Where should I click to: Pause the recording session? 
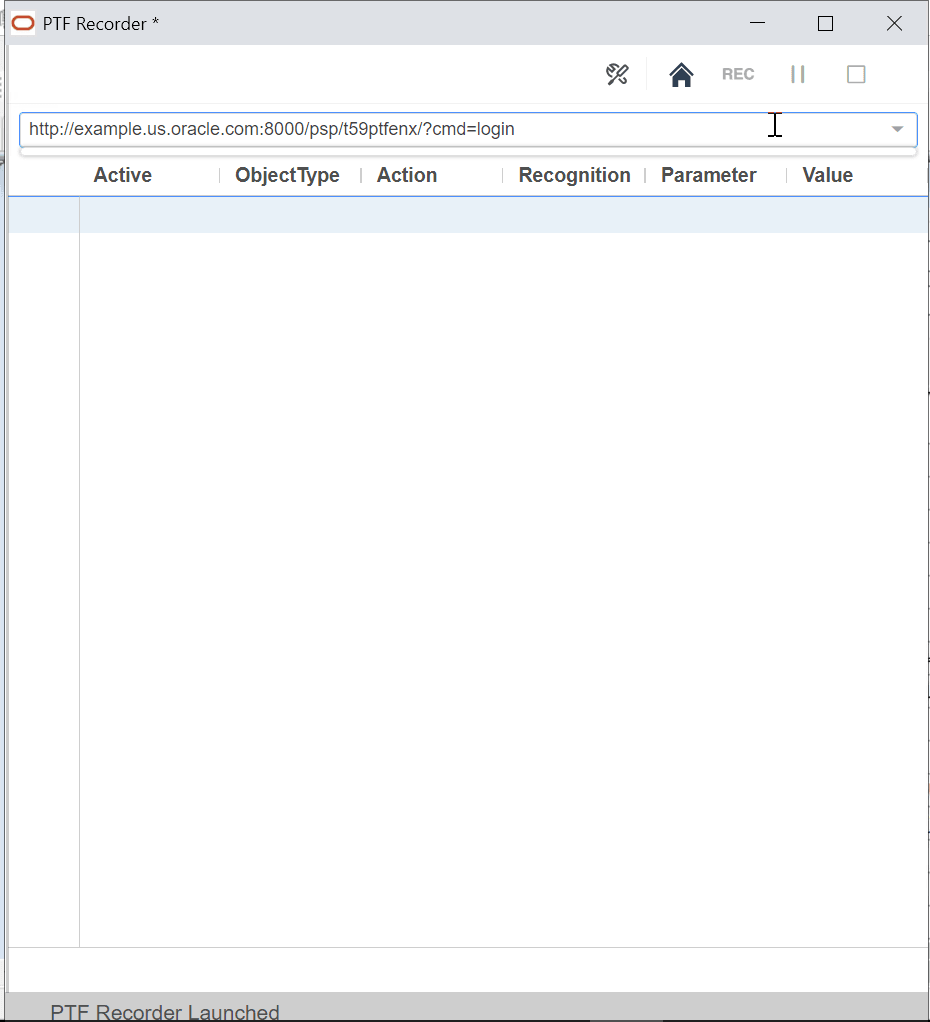797,74
